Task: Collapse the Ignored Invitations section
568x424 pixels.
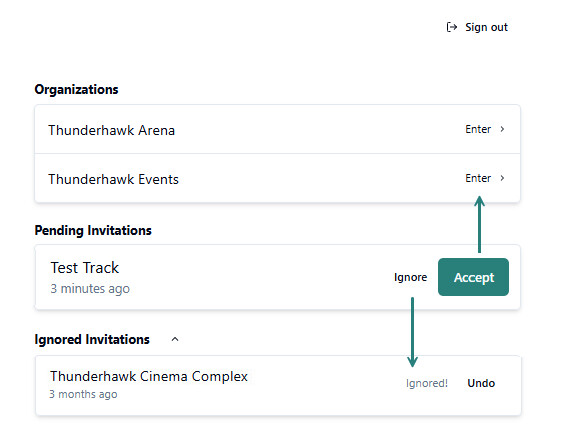Action: coord(175,340)
